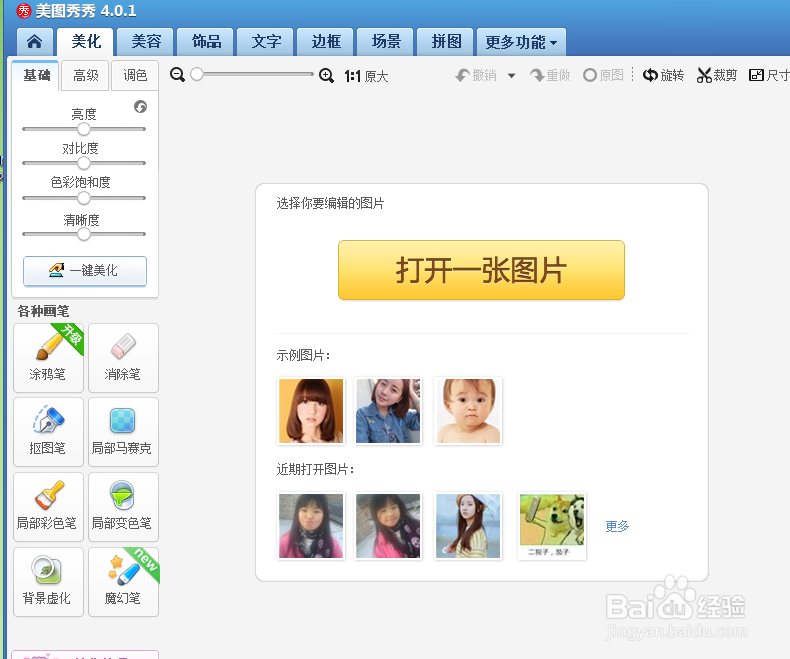Open the sample photo of girl in denim

(x=387, y=411)
